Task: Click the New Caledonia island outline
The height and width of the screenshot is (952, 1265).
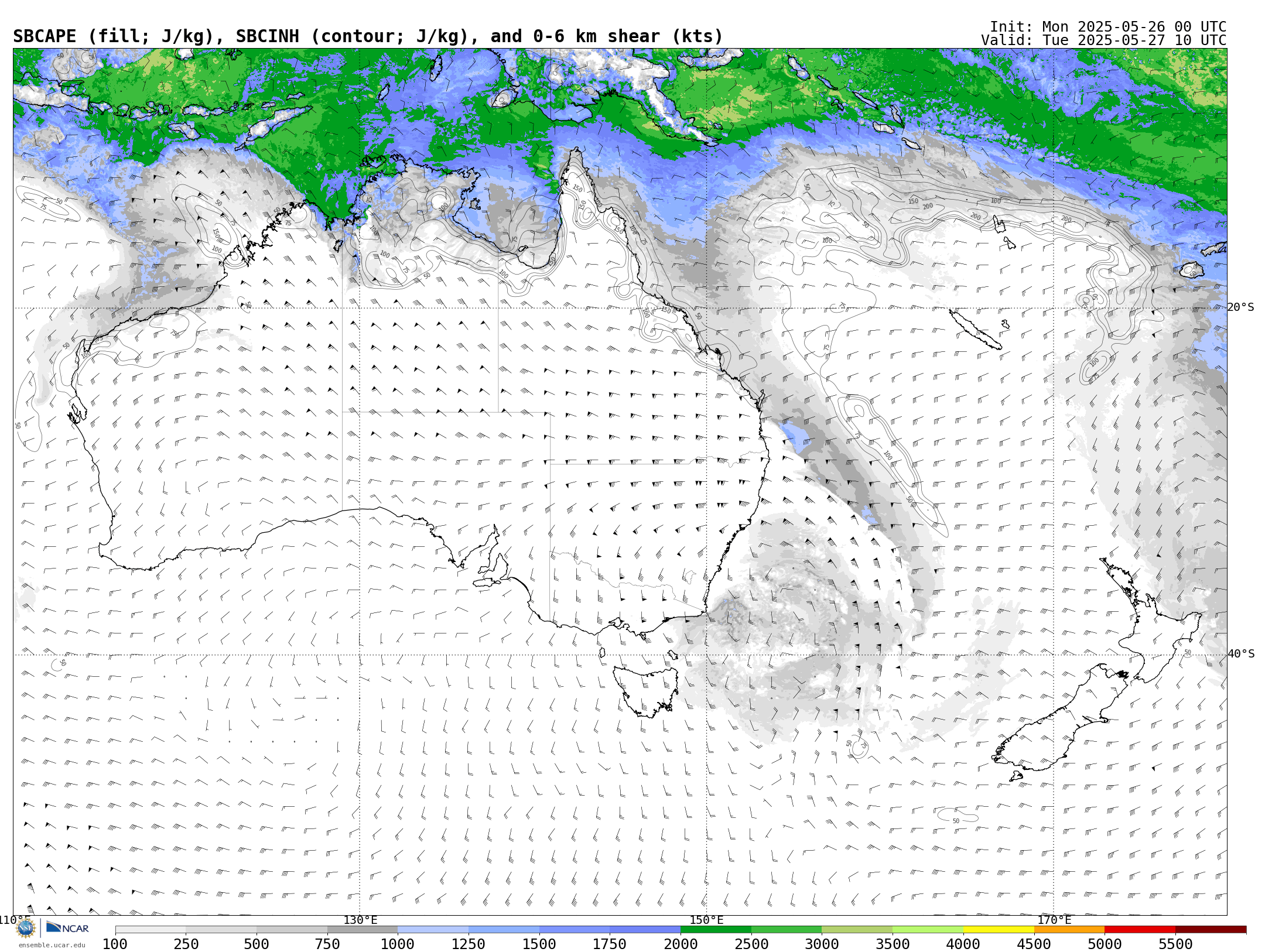Action: 975,330
